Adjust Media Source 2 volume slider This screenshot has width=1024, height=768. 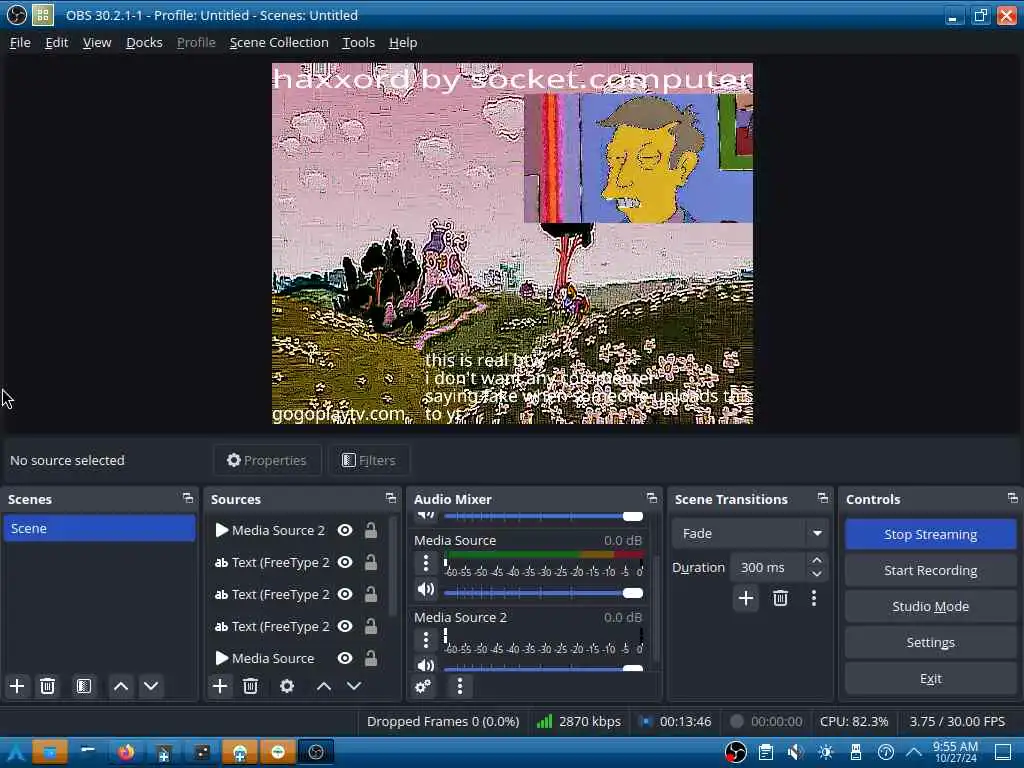point(543,668)
